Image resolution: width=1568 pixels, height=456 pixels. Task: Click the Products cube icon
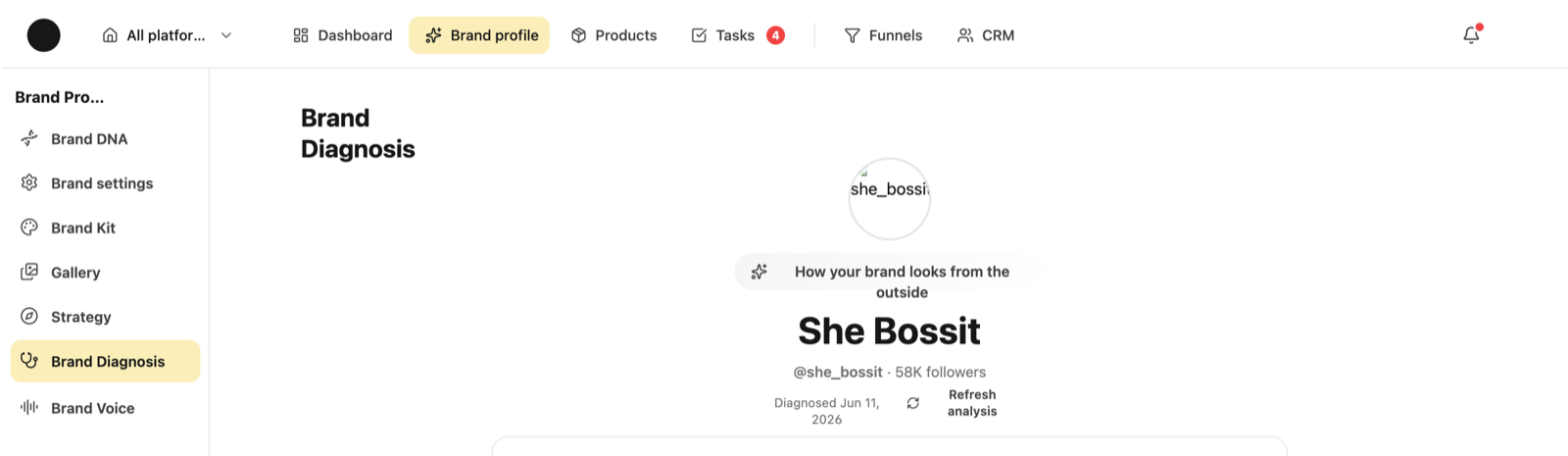[579, 35]
